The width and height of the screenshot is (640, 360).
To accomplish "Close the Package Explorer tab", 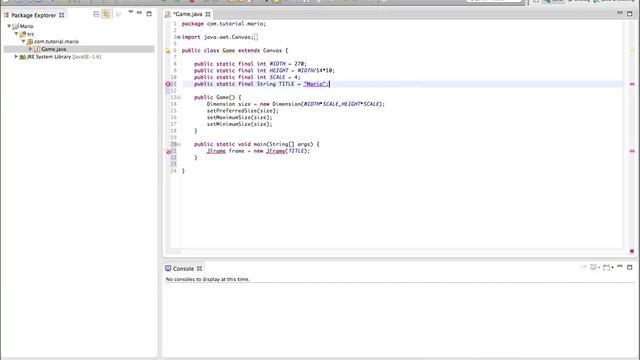I will tap(62, 15).
